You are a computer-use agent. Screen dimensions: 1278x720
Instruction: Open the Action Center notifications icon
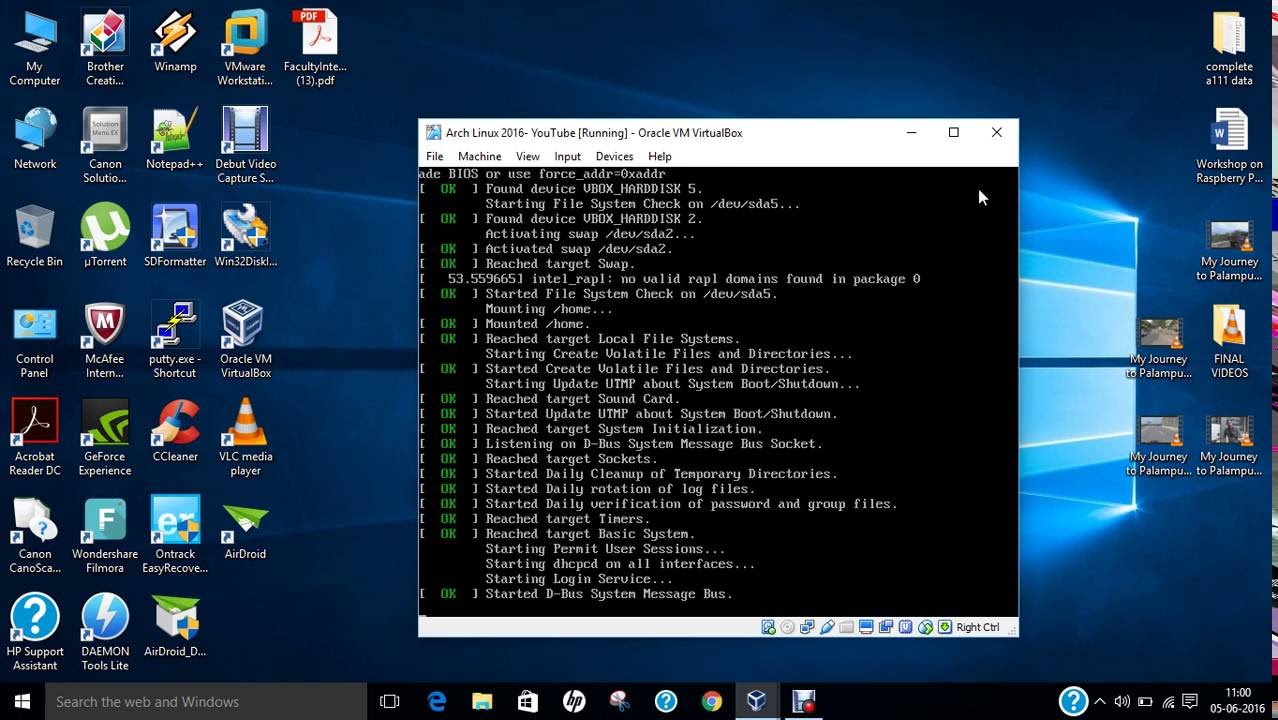pyautogui.click(x=1190, y=702)
